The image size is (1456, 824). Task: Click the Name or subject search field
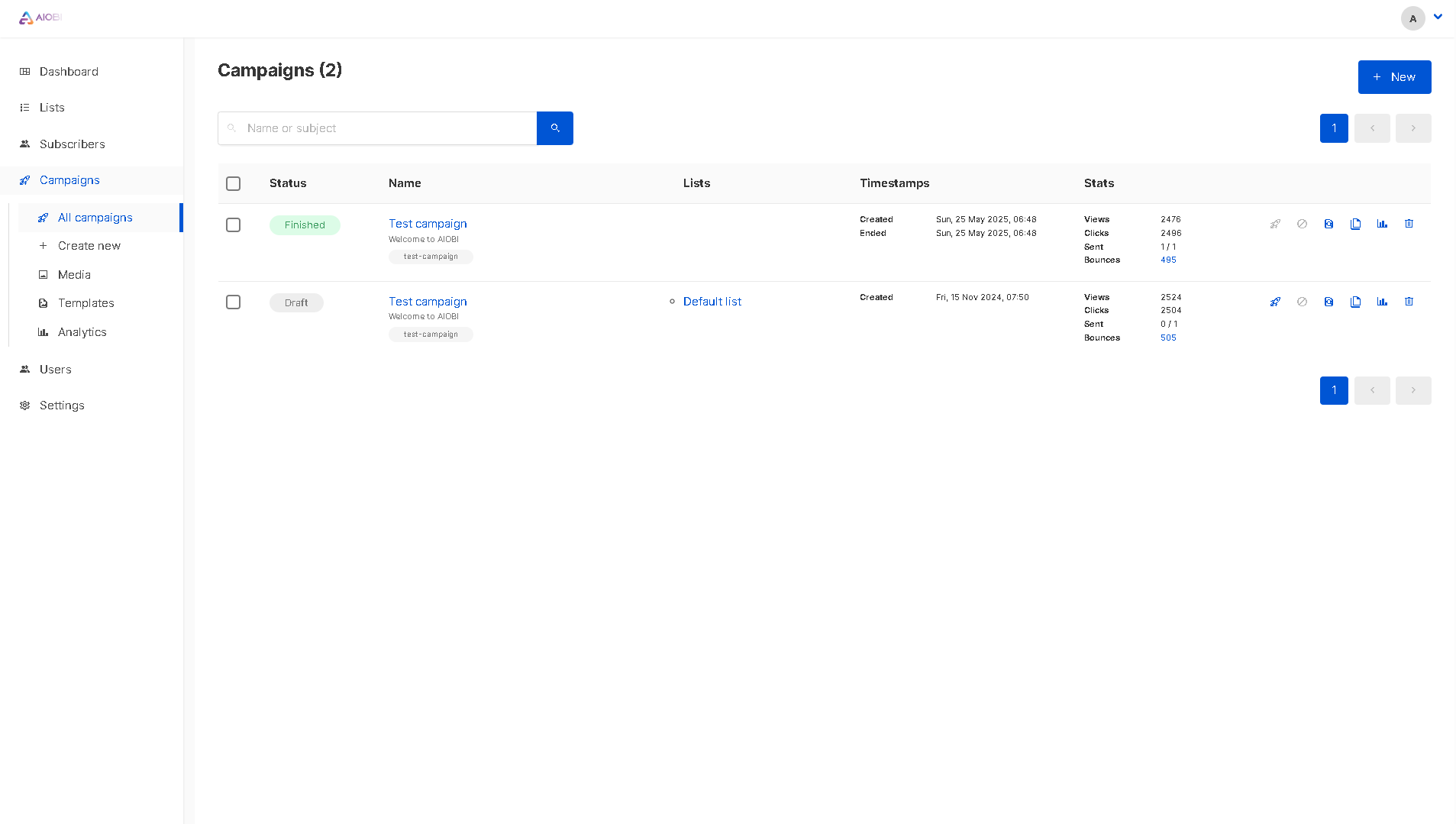click(376, 128)
